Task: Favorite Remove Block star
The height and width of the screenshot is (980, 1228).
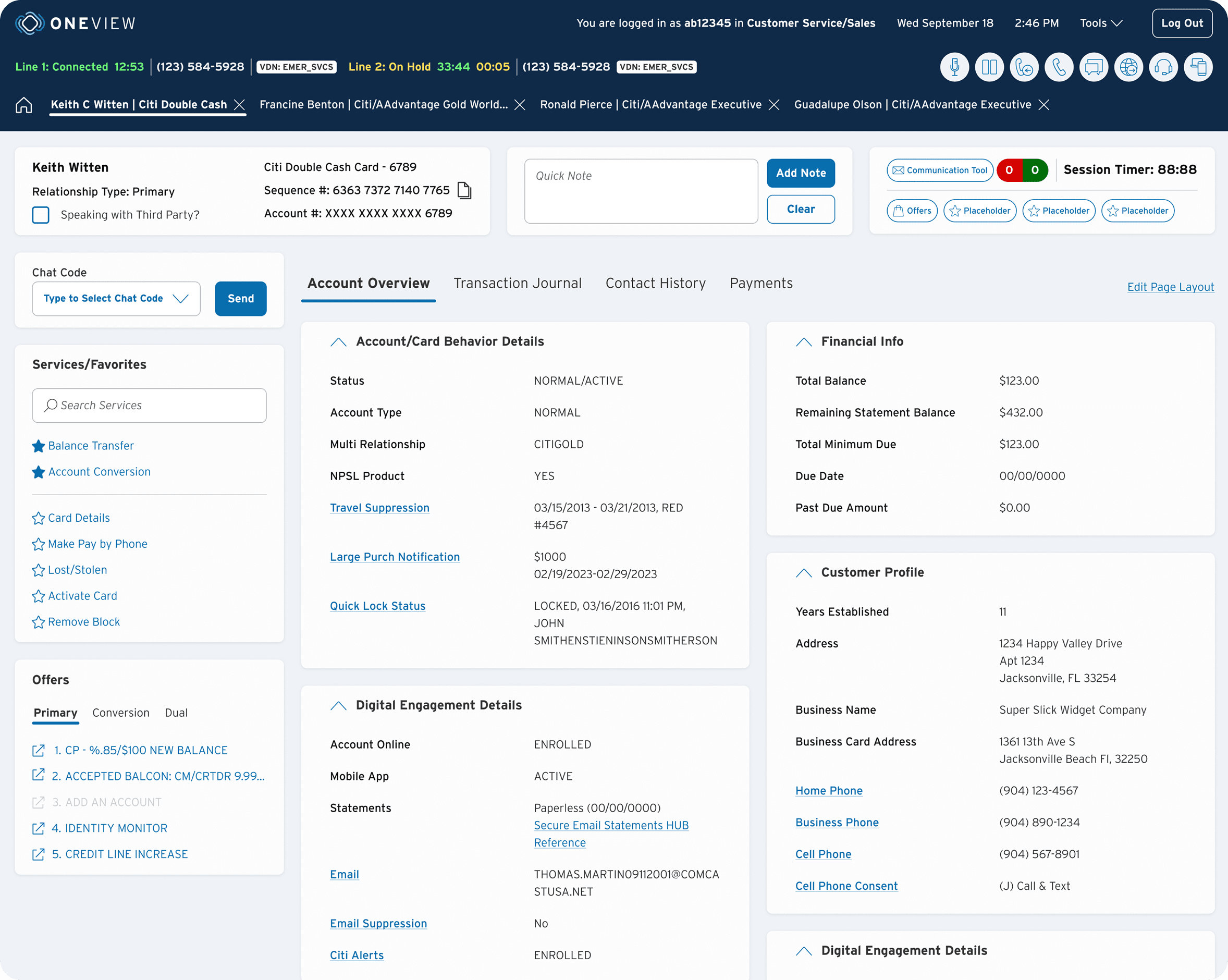Action: 38,622
